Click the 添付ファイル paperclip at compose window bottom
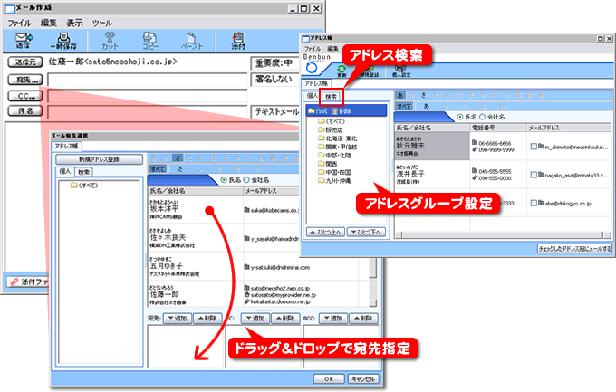The height and width of the screenshot is (392, 616). click(x=15, y=282)
